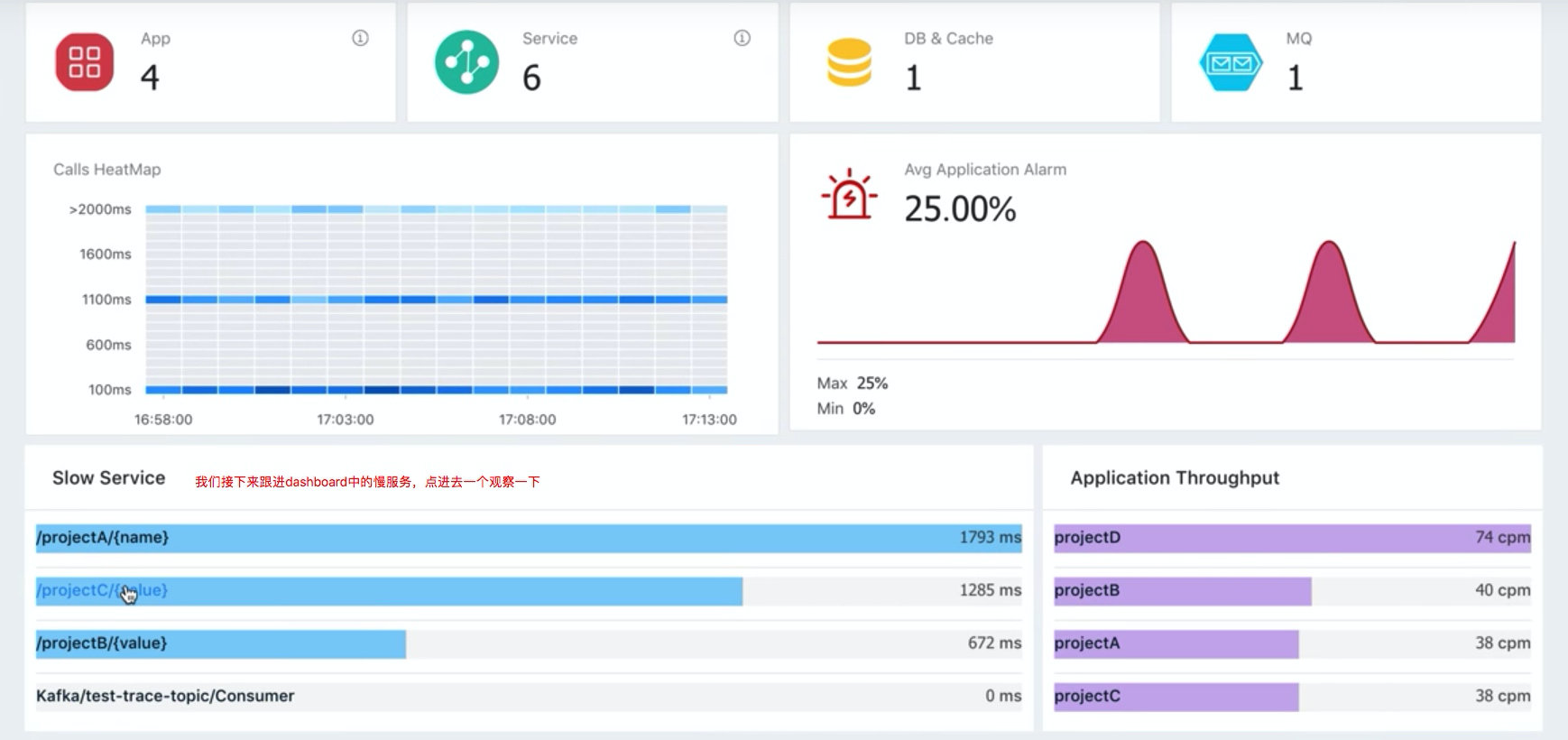
Task: Select projectA in Application Throughput
Action: [x=1176, y=643]
